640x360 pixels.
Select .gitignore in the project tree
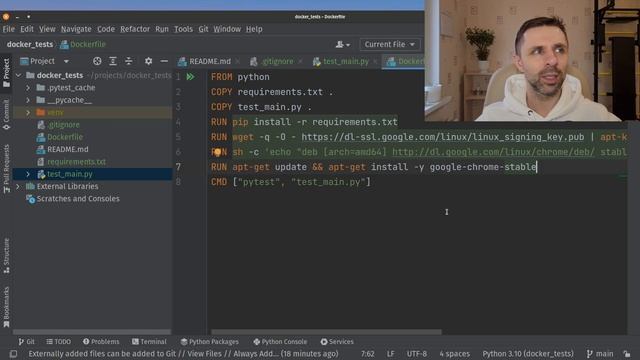[x=63, y=124]
